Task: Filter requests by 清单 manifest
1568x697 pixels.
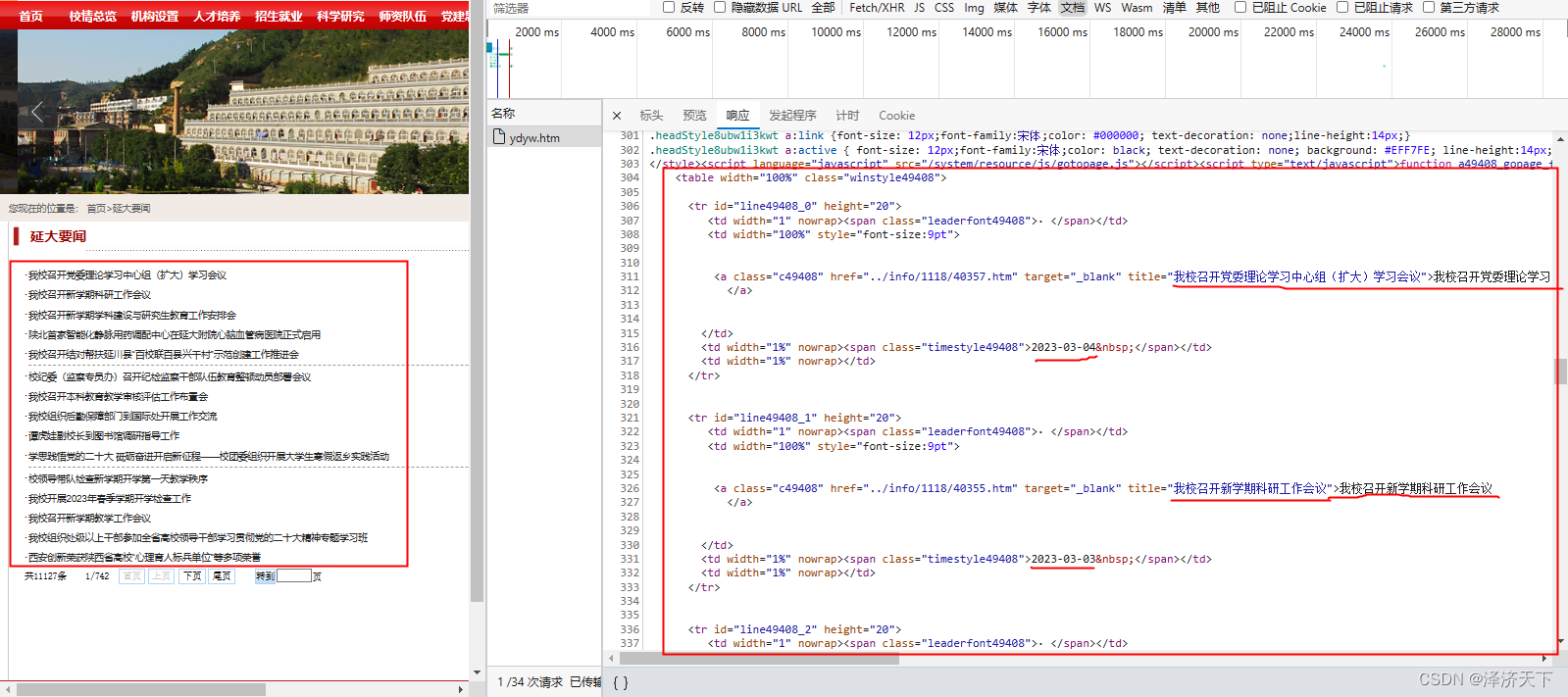Action: pos(1175,7)
